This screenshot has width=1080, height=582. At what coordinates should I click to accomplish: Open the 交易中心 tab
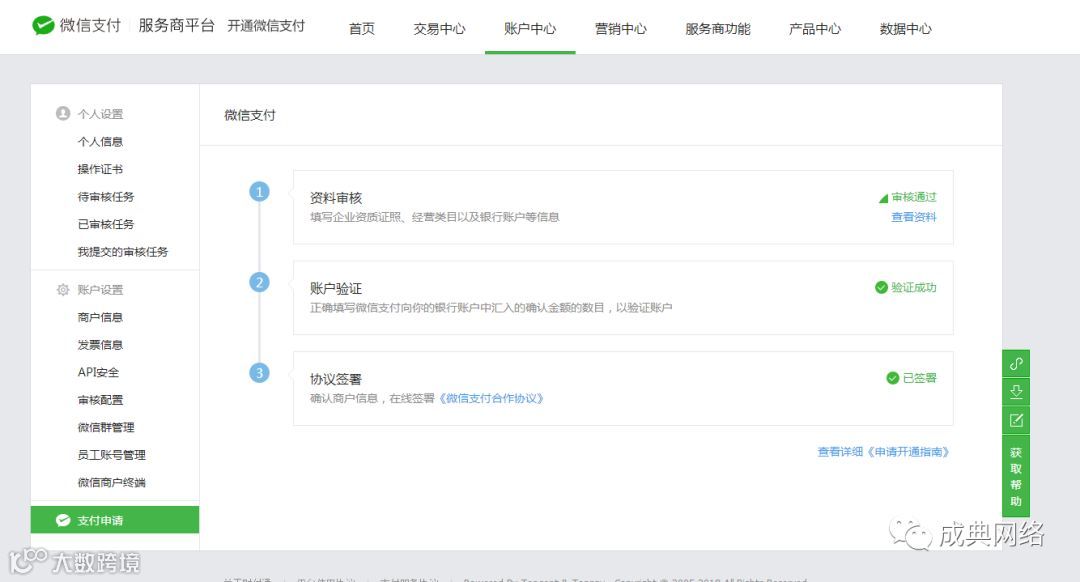(x=439, y=29)
